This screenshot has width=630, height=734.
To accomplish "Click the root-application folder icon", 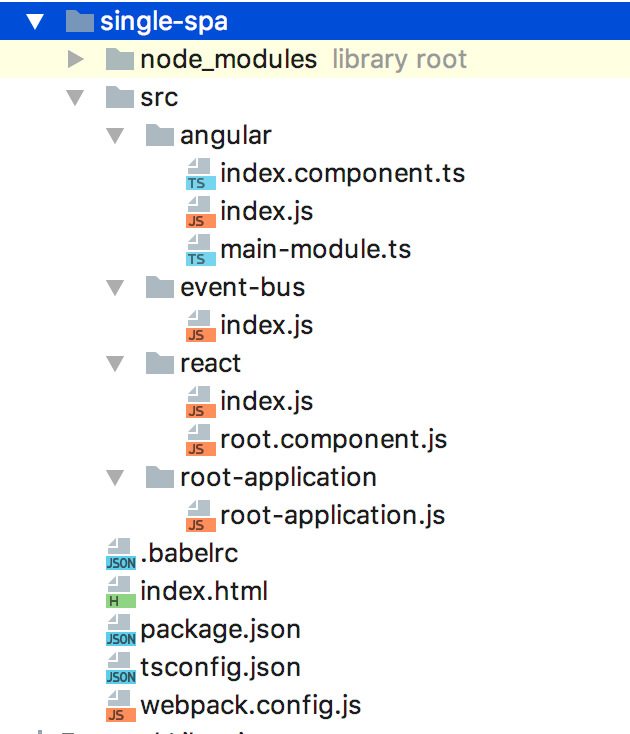I will click(x=160, y=477).
